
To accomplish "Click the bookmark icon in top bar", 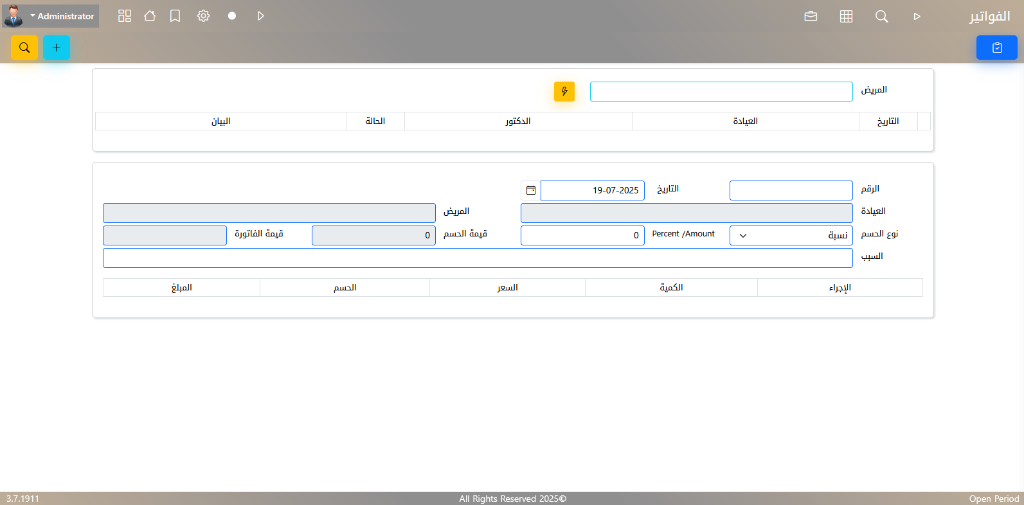I will coord(175,16).
